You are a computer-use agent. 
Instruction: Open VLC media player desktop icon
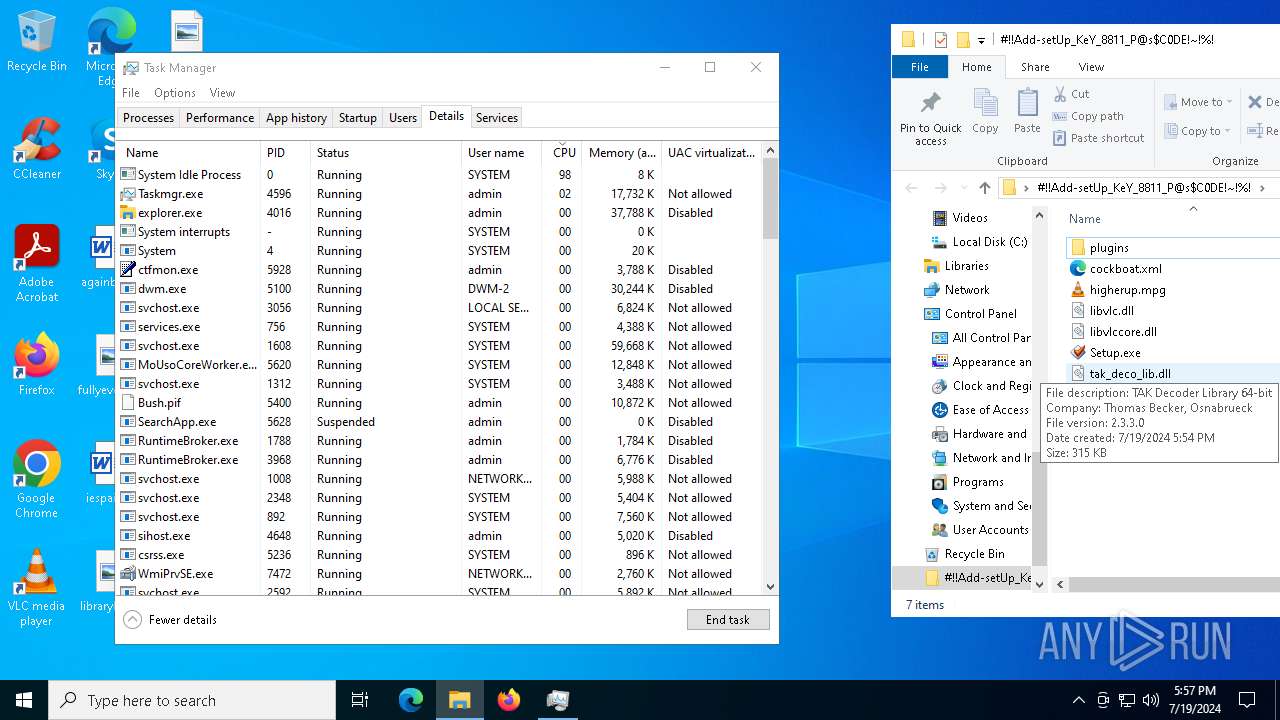36,588
